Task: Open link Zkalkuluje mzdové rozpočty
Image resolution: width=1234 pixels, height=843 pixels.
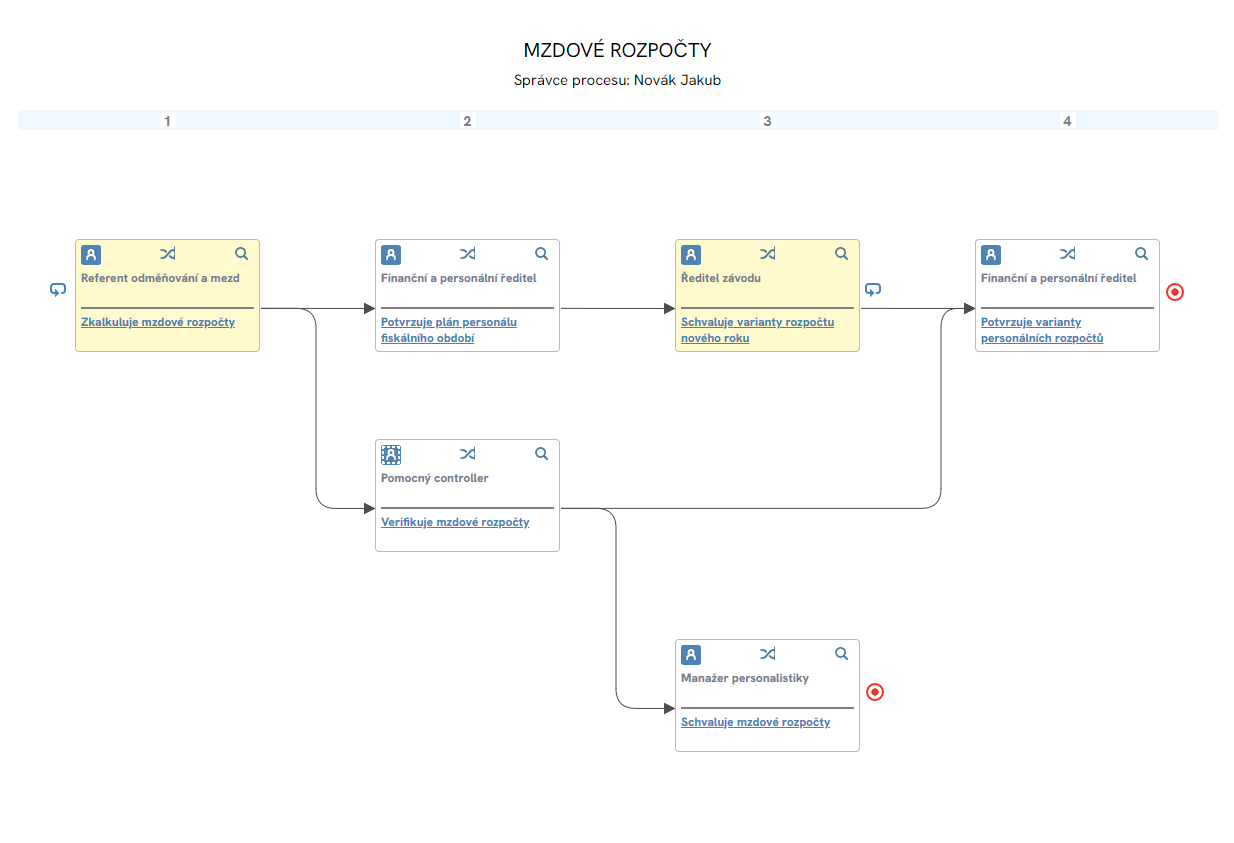Action: 158,322
